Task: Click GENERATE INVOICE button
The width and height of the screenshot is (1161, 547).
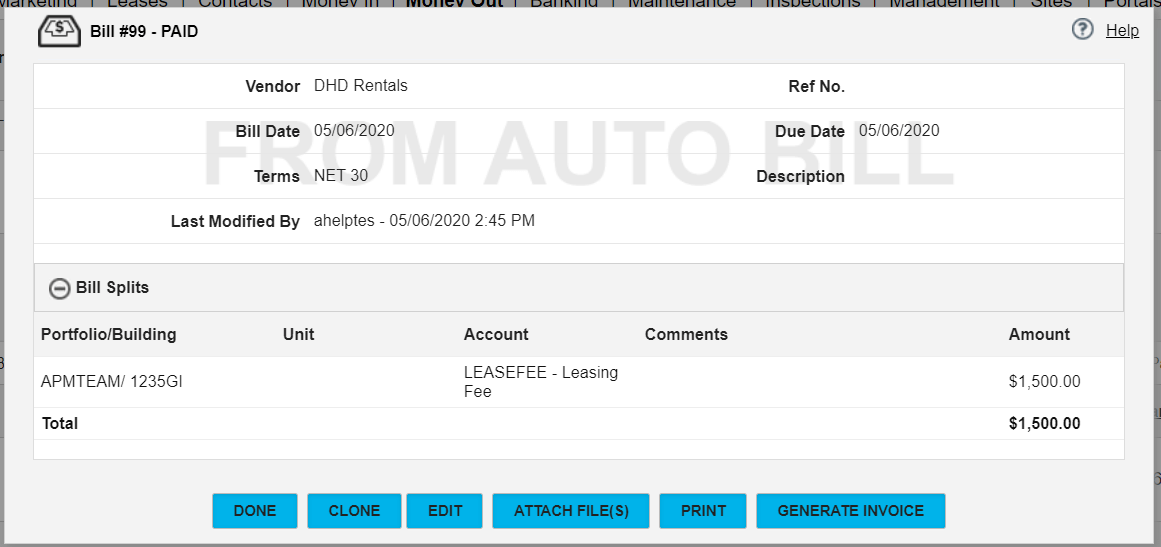Action: [851, 511]
